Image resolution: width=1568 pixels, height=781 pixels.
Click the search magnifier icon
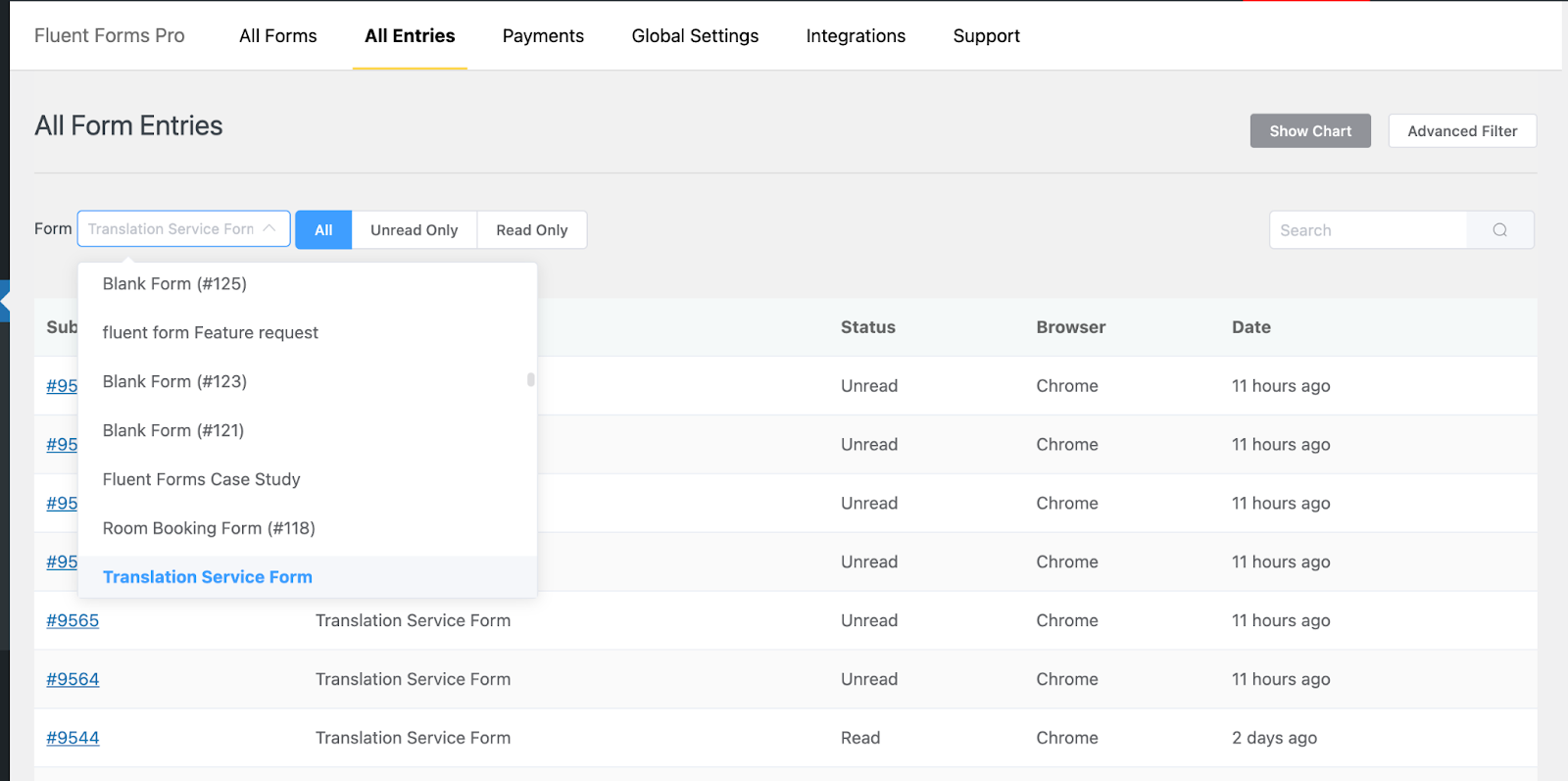(x=1499, y=230)
